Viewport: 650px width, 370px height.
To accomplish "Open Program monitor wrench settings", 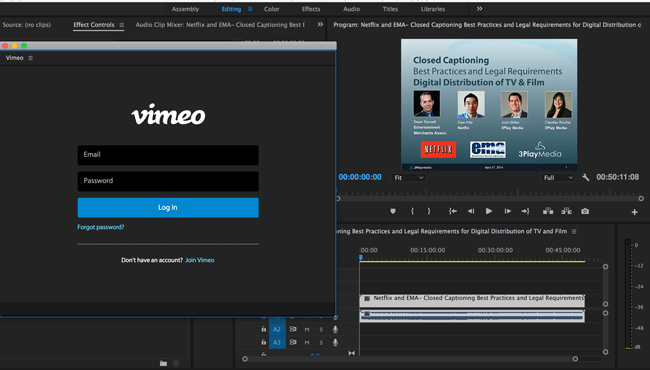I will (585, 177).
